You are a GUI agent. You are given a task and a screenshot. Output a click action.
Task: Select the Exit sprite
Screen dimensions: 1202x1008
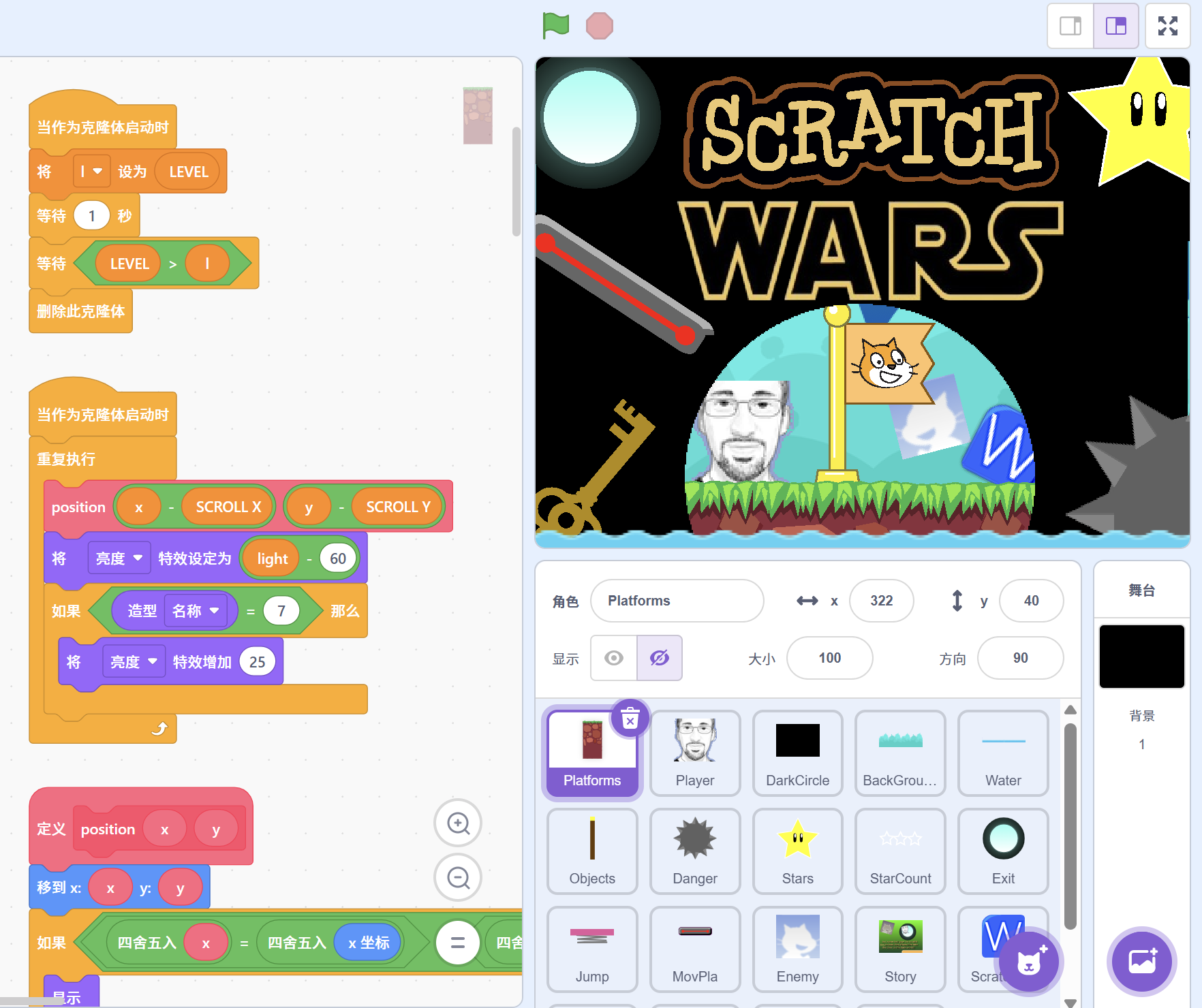(x=1003, y=851)
